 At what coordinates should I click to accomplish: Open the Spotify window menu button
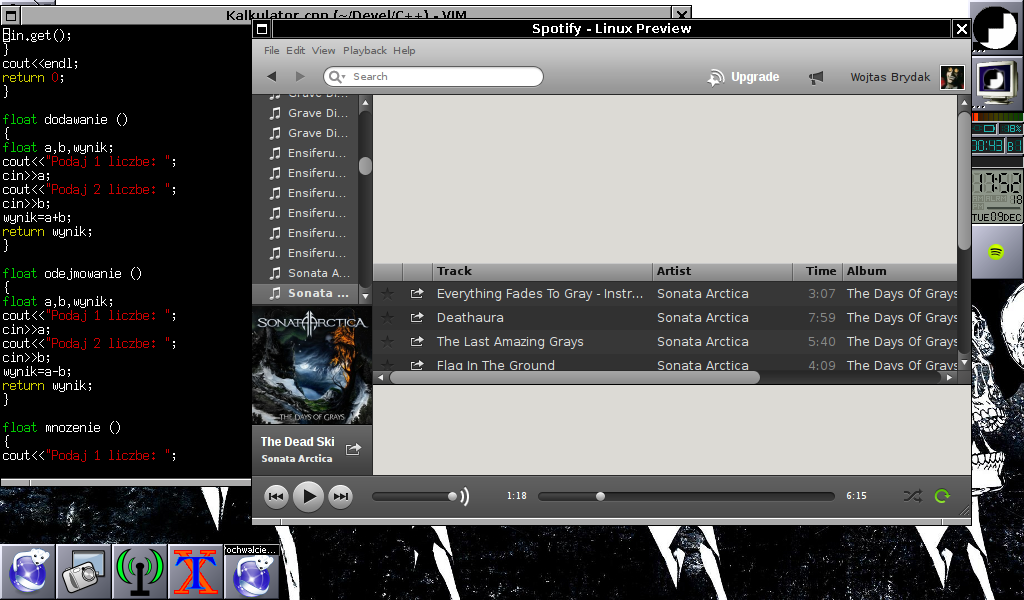(262, 28)
